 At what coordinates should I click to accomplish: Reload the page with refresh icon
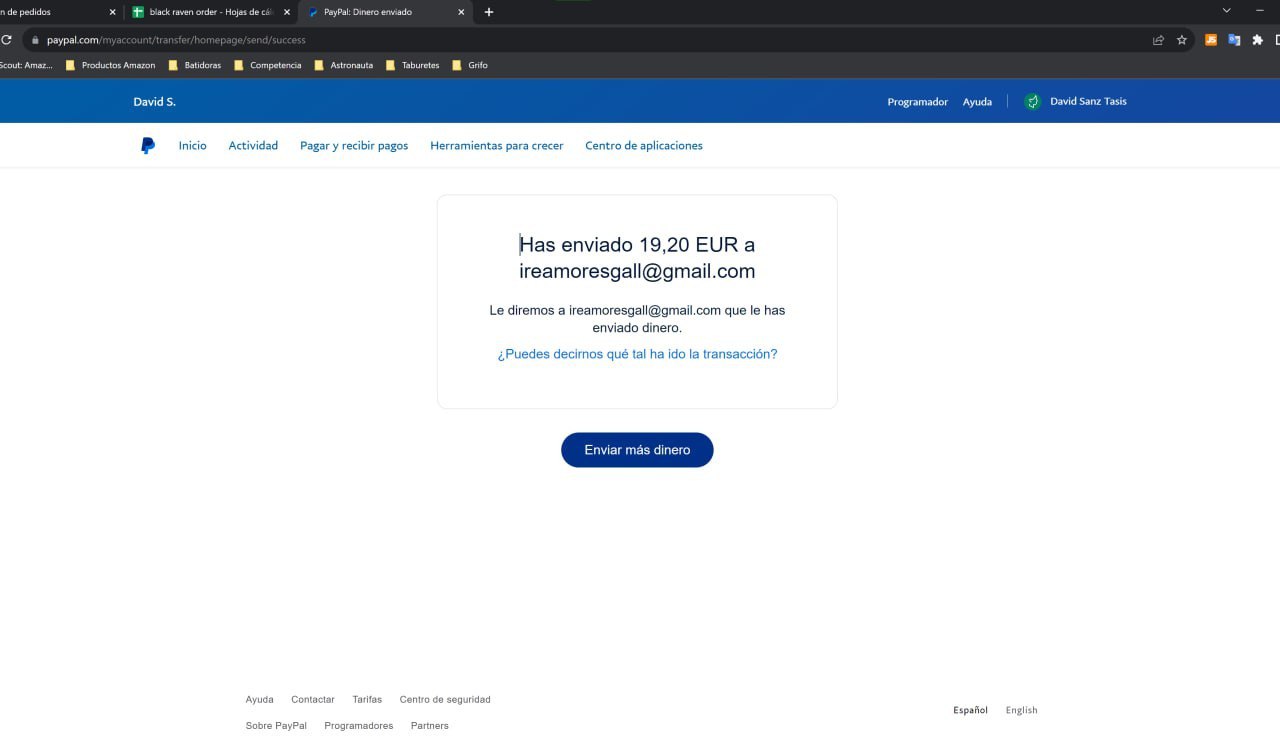7,40
